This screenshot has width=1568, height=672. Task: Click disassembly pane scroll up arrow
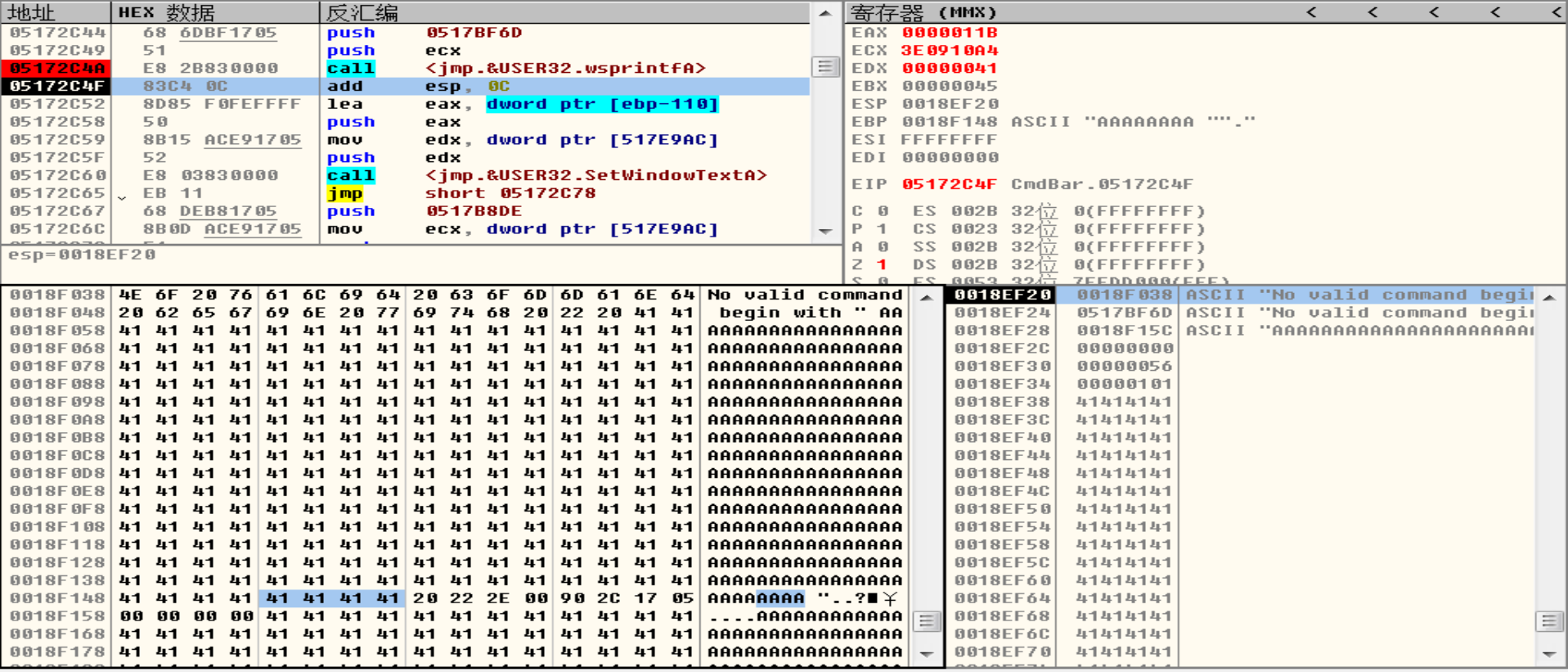(x=824, y=13)
